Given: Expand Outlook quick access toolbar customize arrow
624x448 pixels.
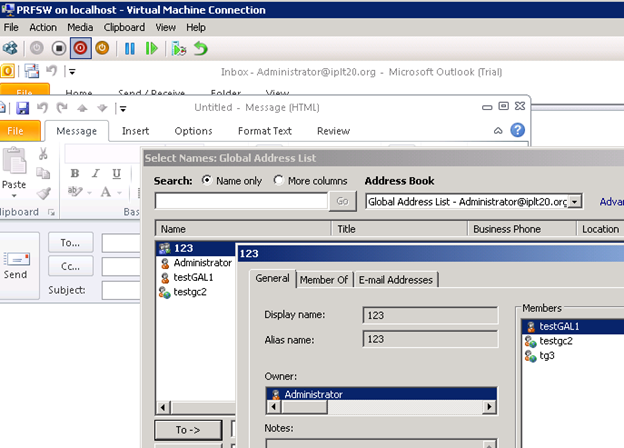Looking at the screenshot, I should click(72, 72).
